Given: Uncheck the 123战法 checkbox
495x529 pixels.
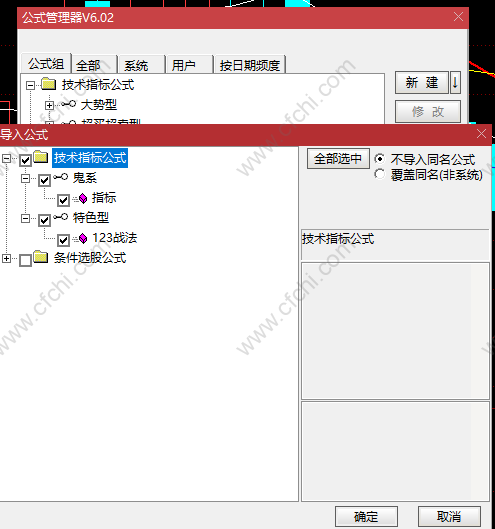Looking at the screenshot, I should pos(63,240).
